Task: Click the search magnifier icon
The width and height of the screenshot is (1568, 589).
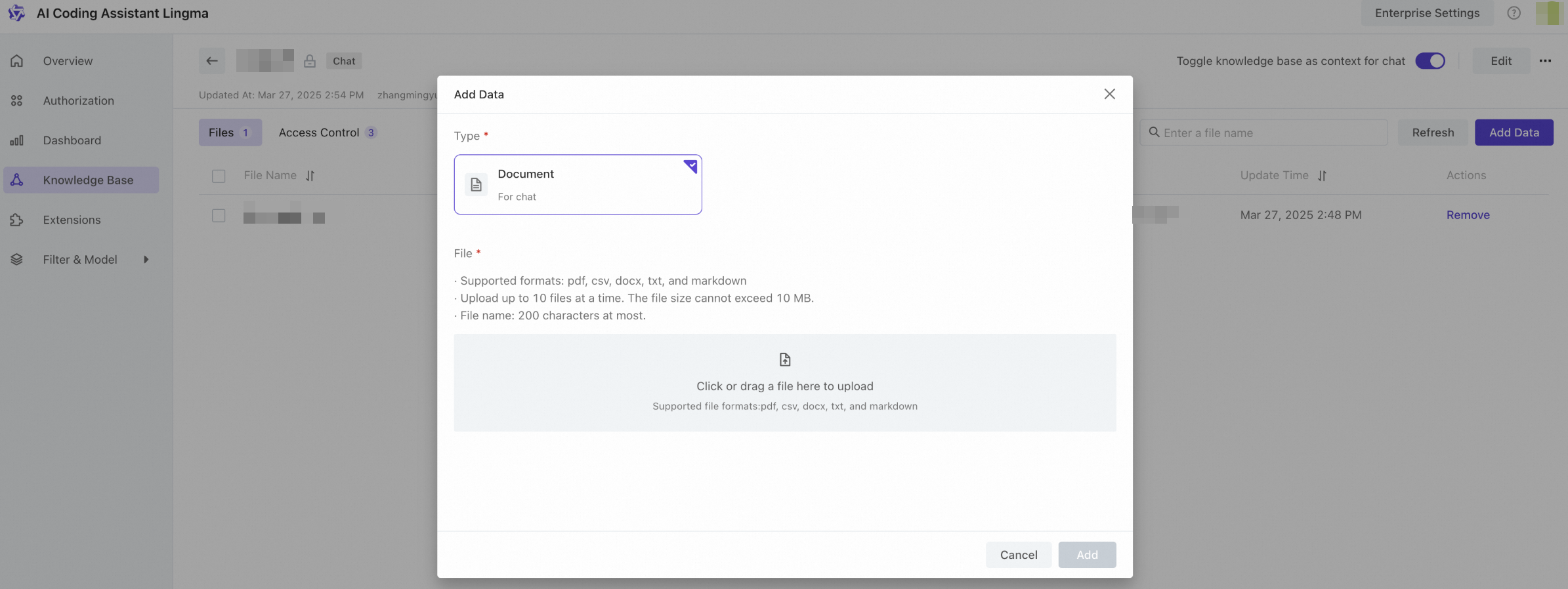Action: point(1154,132)
